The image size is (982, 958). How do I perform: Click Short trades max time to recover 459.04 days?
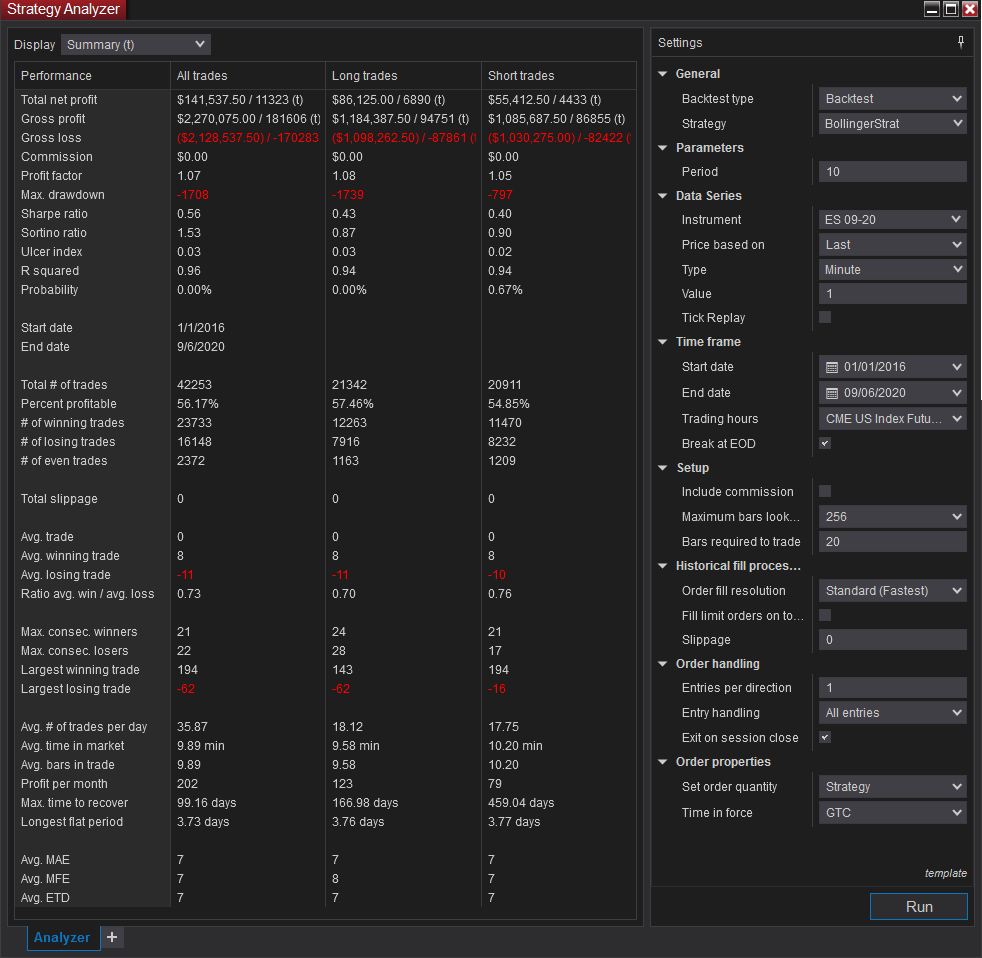(521, 803)
